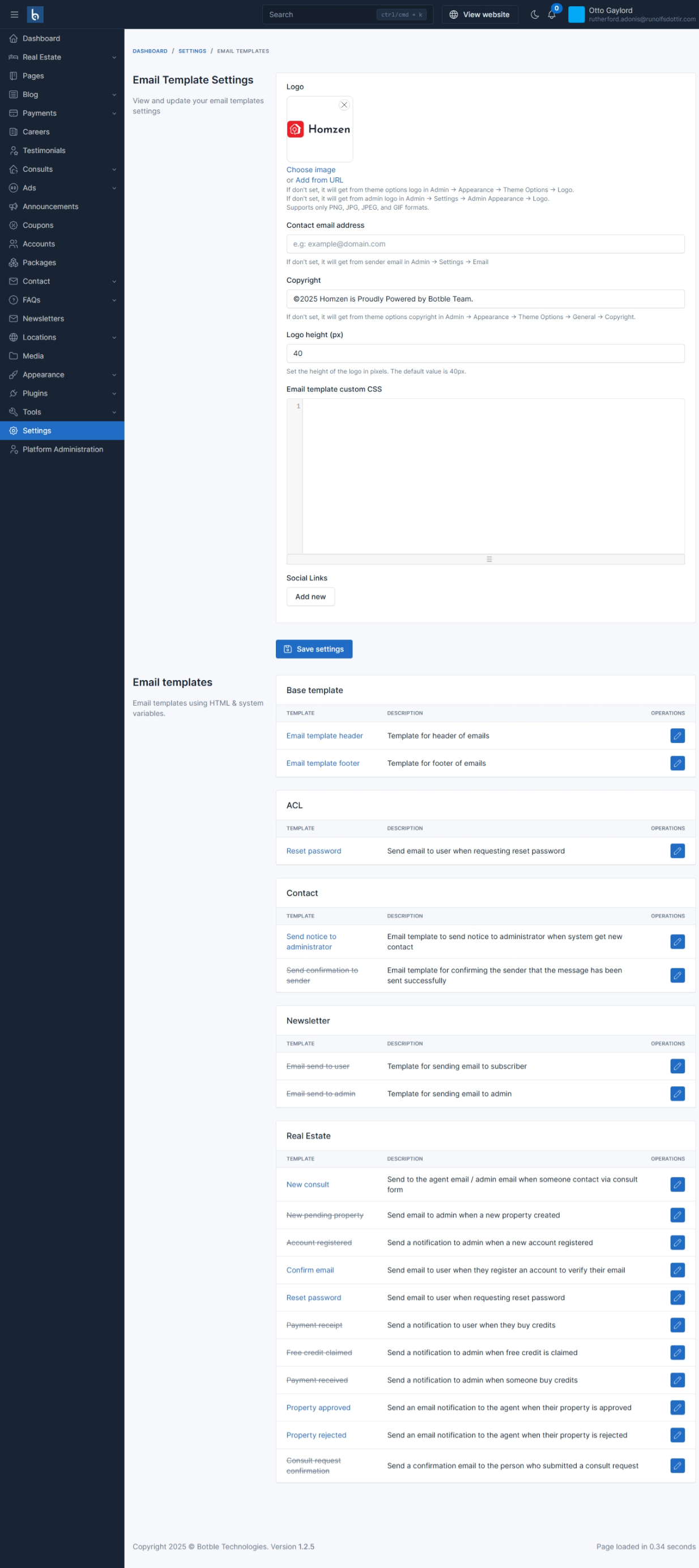
Task: Open Announcements in the sidebar
Action: 62,206
